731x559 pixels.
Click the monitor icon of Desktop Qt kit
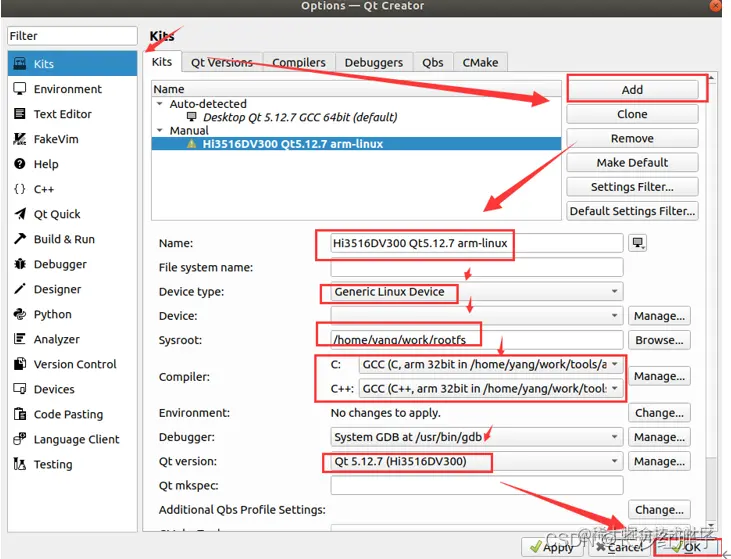click(191, 117)
